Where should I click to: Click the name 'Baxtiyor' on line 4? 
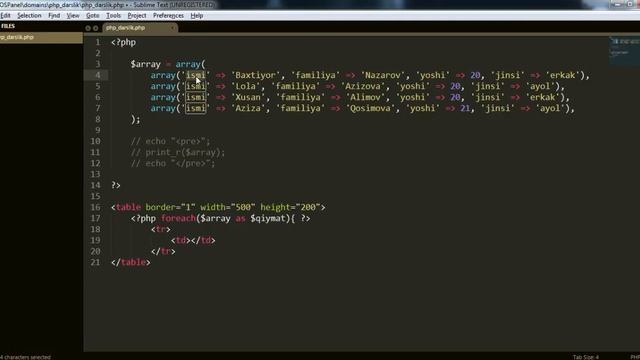click(x=256, y=75)
